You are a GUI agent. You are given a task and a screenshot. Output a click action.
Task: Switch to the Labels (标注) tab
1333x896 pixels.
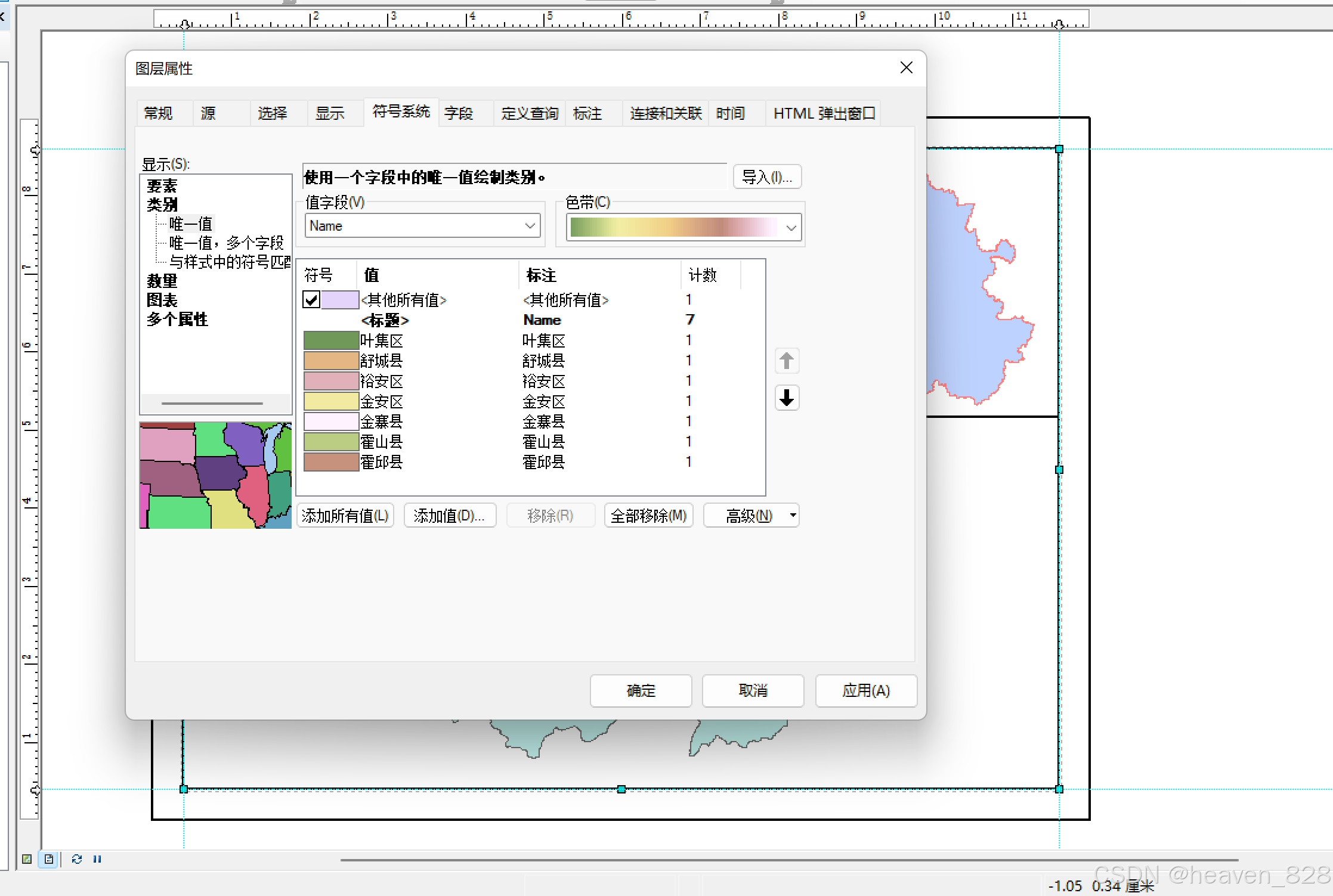click(x=587, y=113)
